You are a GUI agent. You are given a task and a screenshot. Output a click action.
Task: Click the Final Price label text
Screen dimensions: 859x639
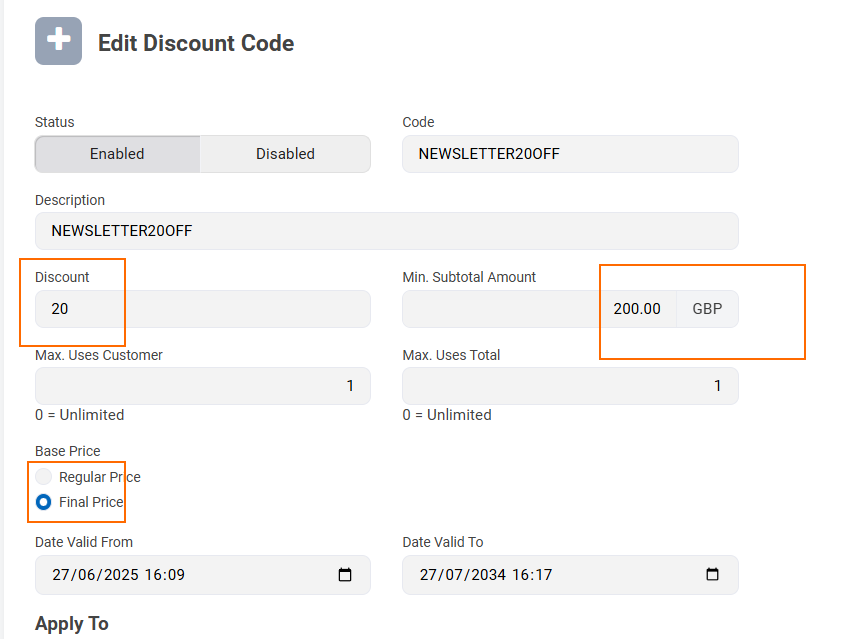click(91, 502)
